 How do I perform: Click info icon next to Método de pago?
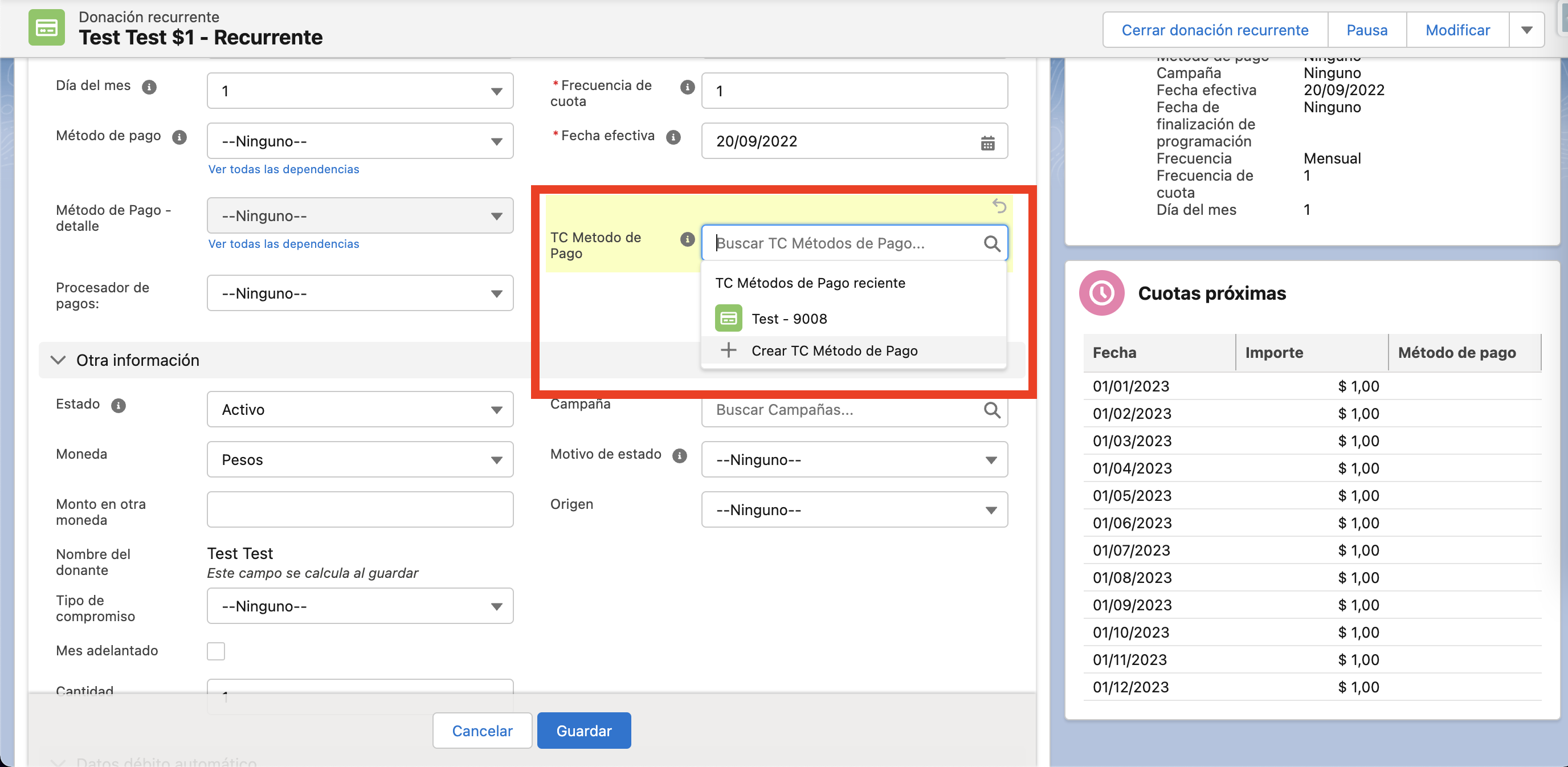179,137
